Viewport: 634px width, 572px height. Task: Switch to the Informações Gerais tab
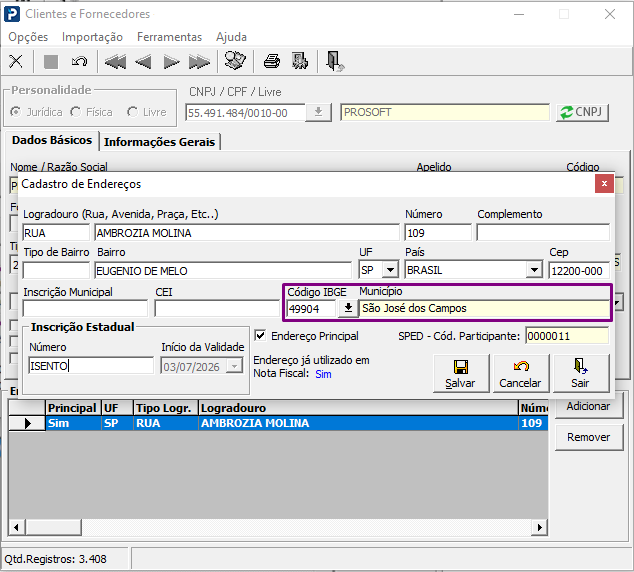pyautogui.click(x=159, y=142)
